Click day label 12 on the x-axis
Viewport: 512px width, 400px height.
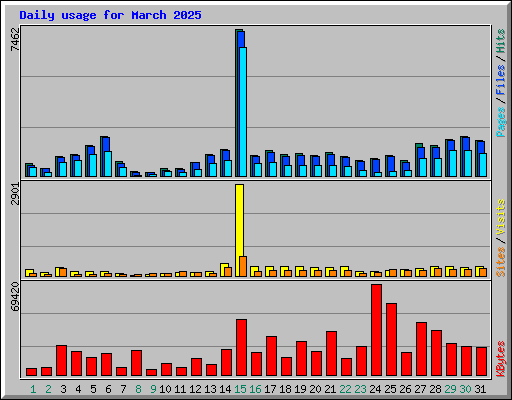pyautogui.click(x=195, y=389)
